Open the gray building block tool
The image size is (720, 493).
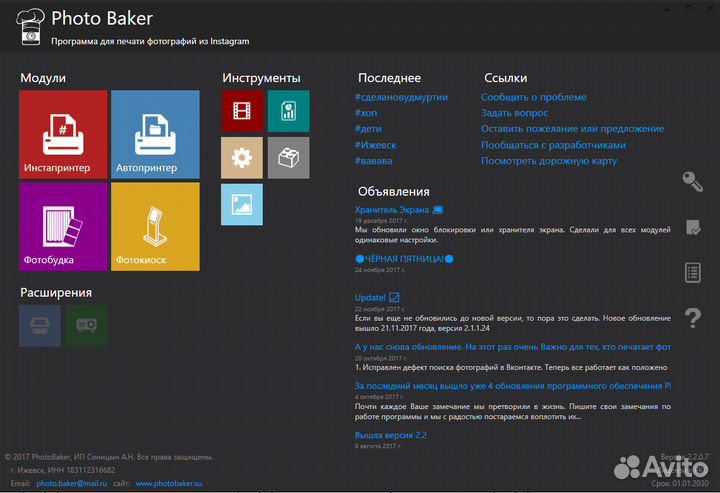point(288,157)
